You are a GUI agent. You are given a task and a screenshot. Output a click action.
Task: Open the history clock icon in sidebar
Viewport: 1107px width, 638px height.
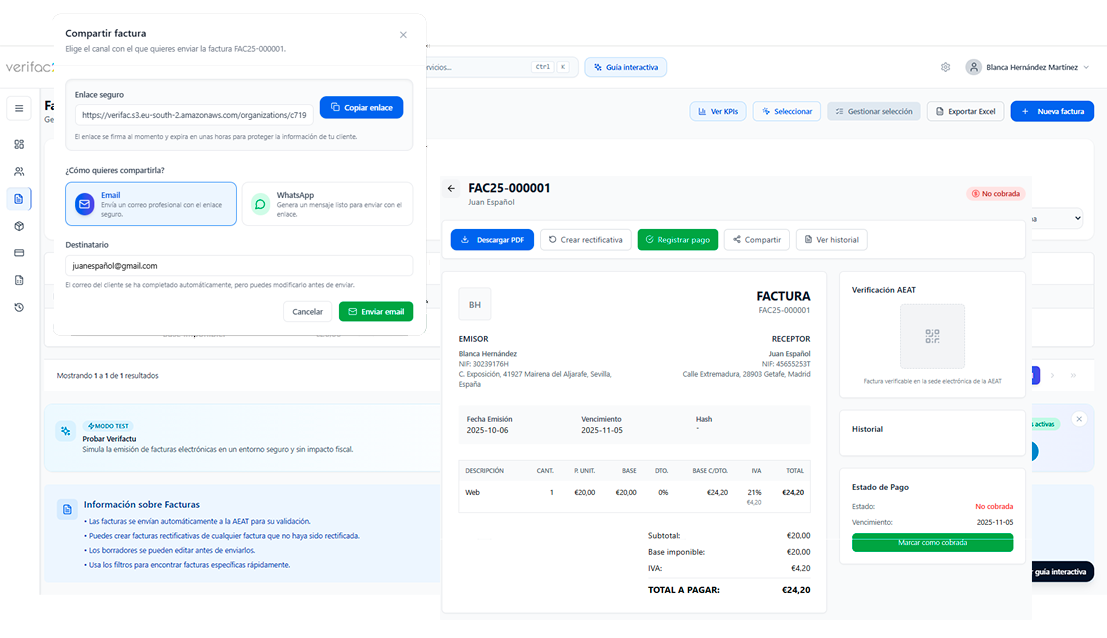tap(18, 309)
